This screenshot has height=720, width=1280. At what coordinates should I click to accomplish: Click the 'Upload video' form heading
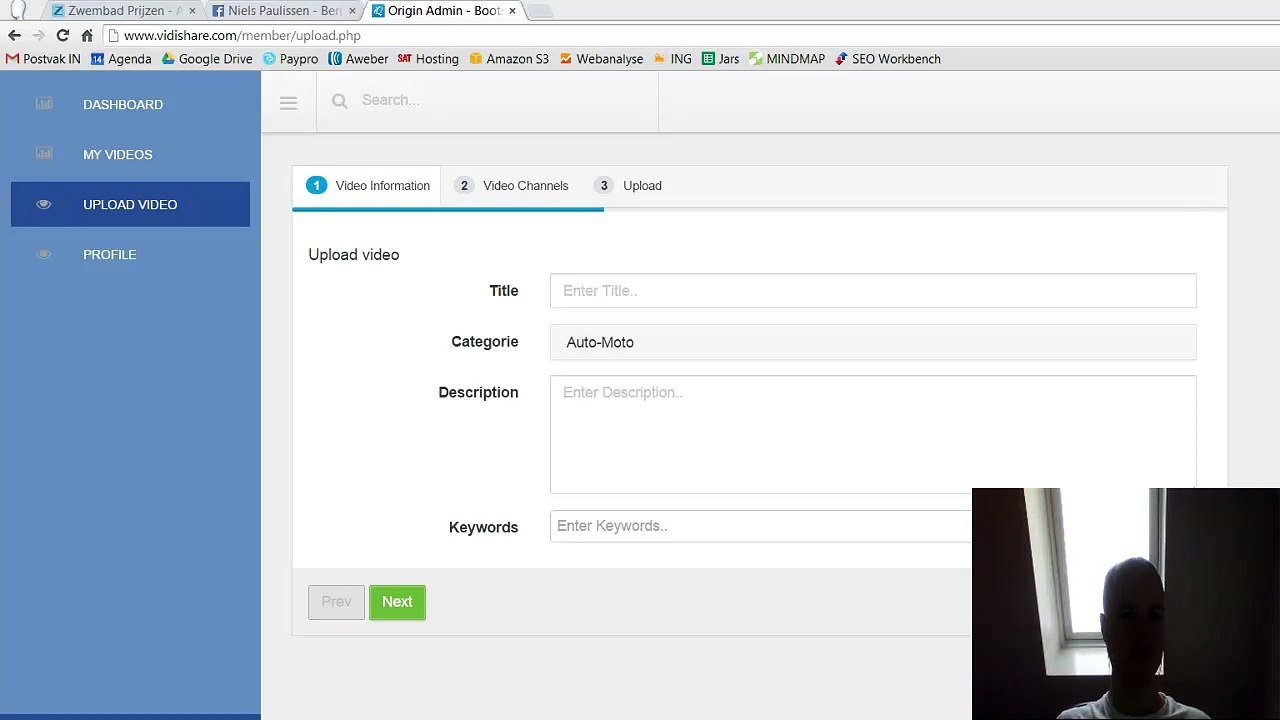354,255
